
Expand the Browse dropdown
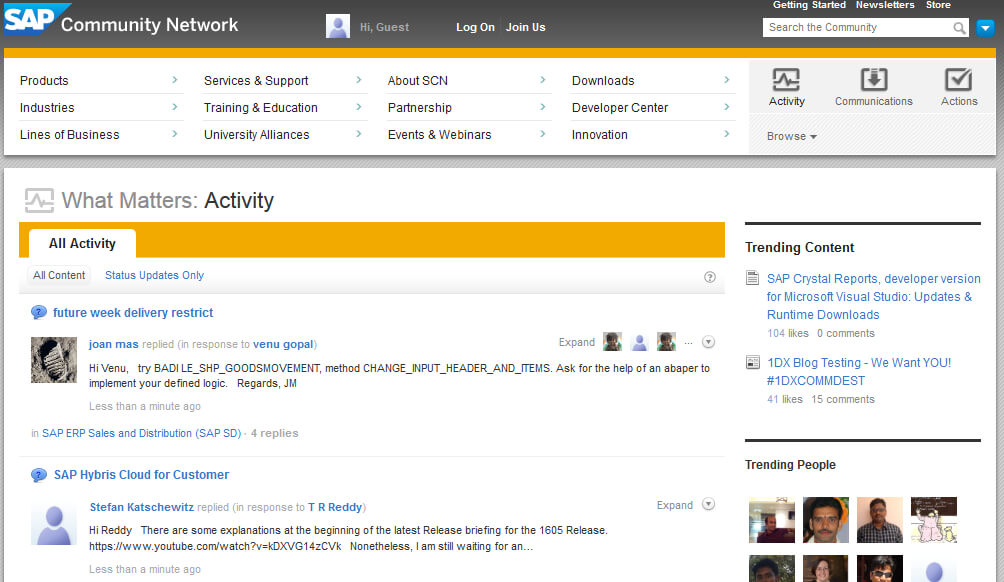[x=791, y=136]
